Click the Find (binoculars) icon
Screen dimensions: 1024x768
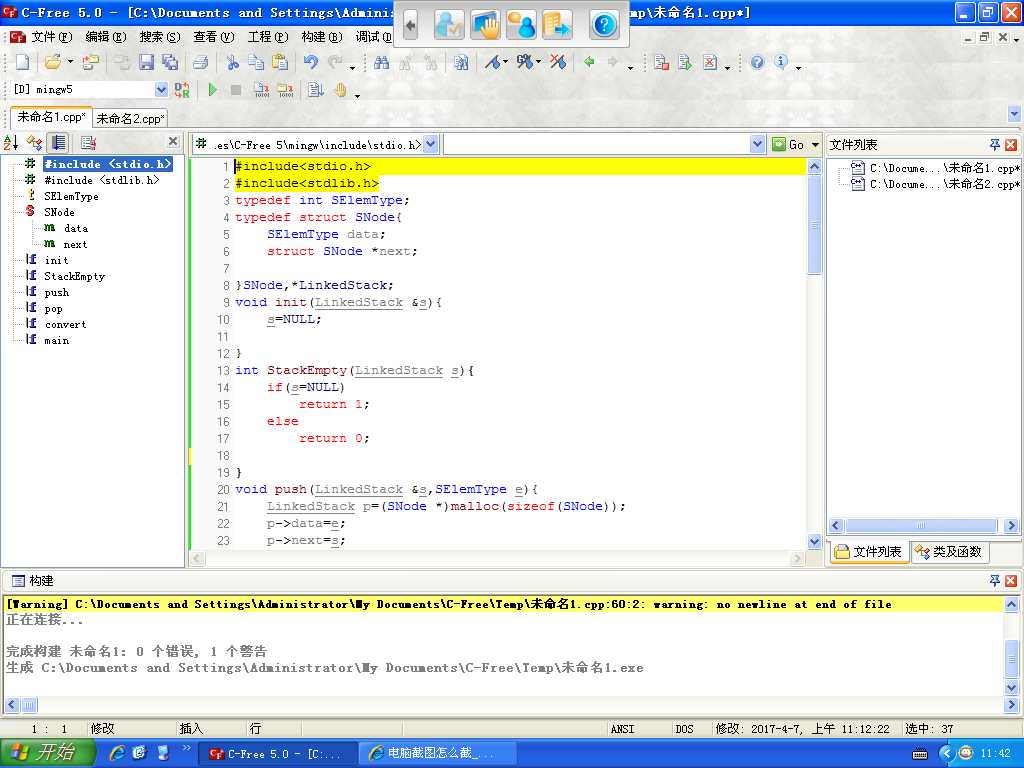tap(381, 62)
